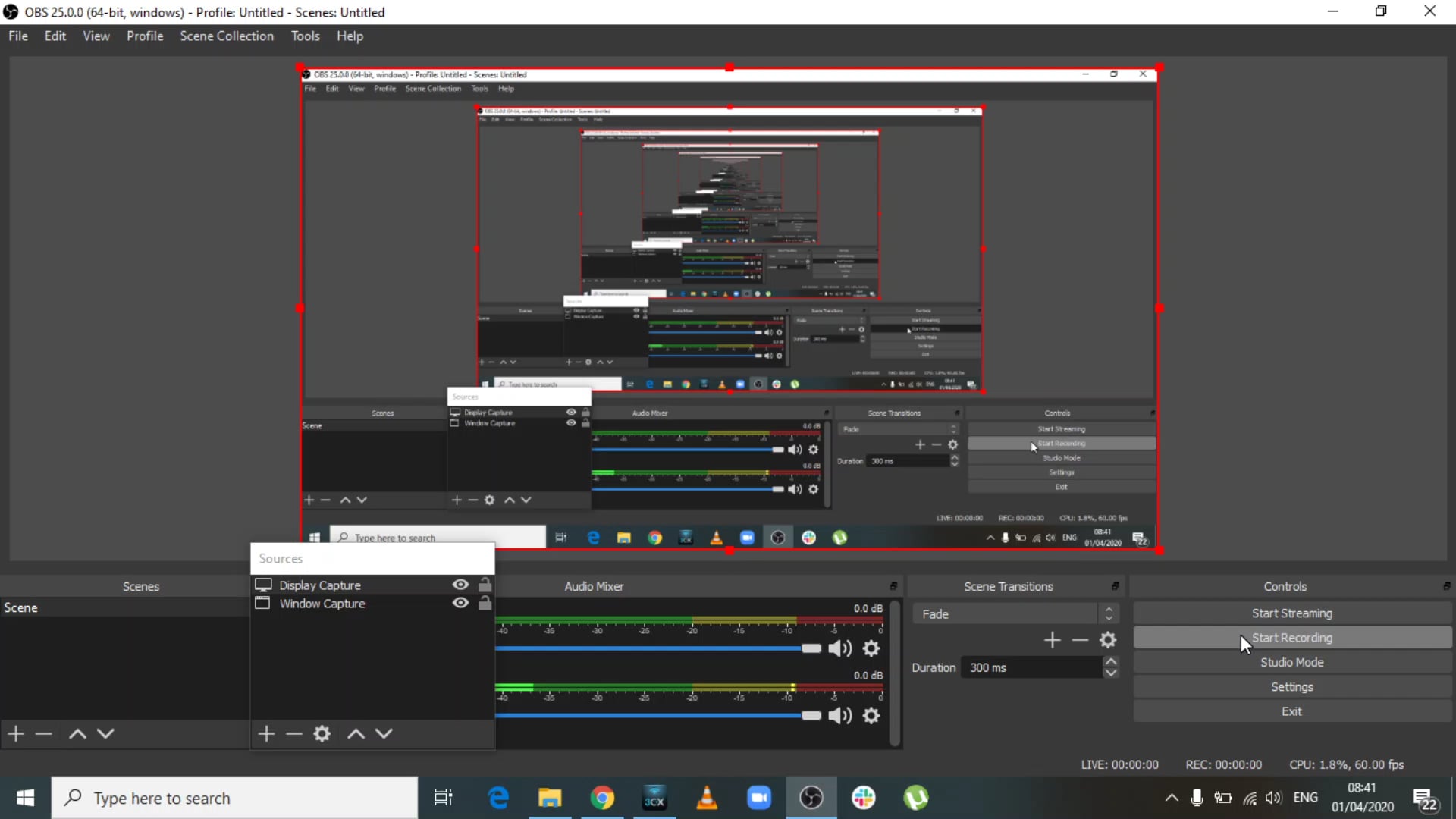Open the Fade transition dropdown
The image size is (1456, 819).
pyautogui.click(x=1015, y=613)
